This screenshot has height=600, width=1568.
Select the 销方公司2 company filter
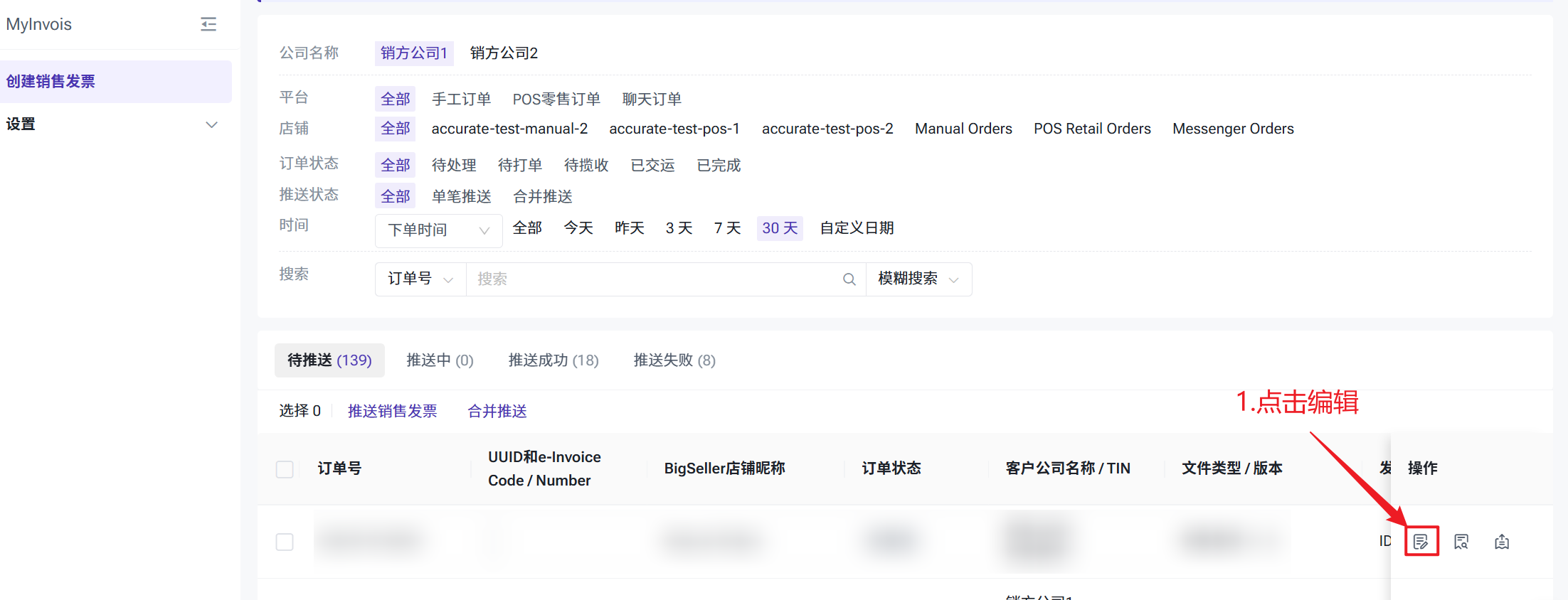tap(504, 53)
